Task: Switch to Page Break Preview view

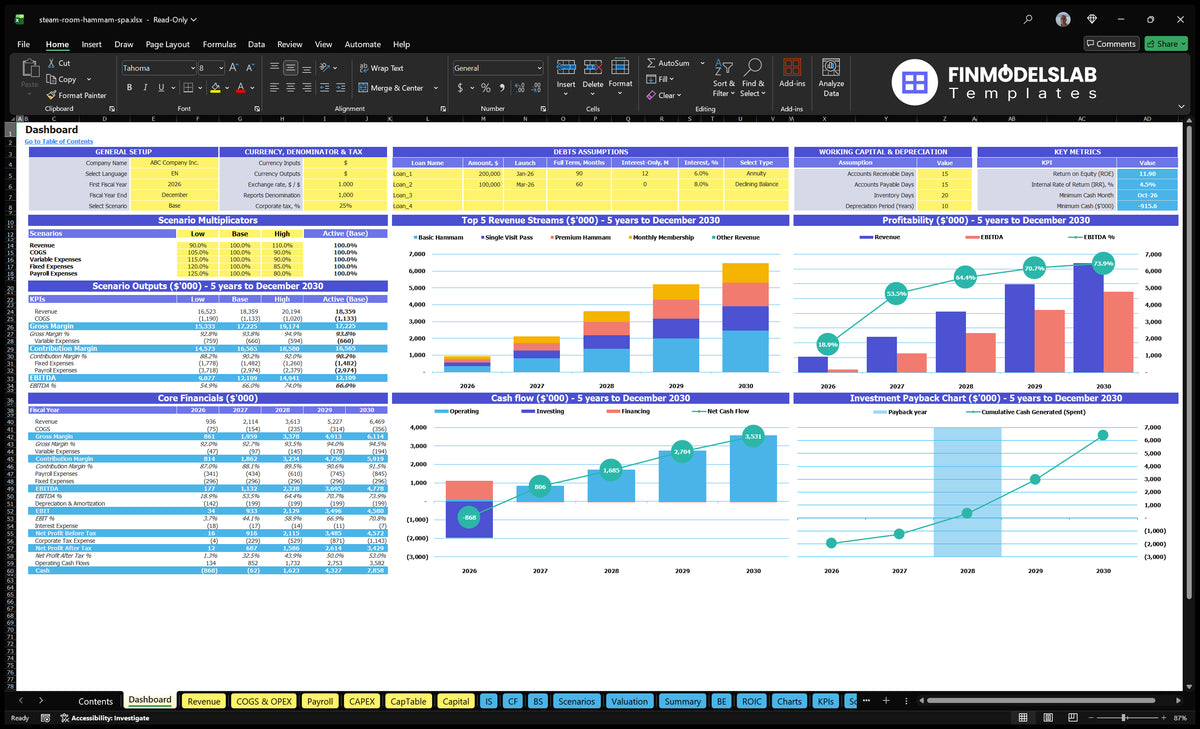Action: 1071,717
